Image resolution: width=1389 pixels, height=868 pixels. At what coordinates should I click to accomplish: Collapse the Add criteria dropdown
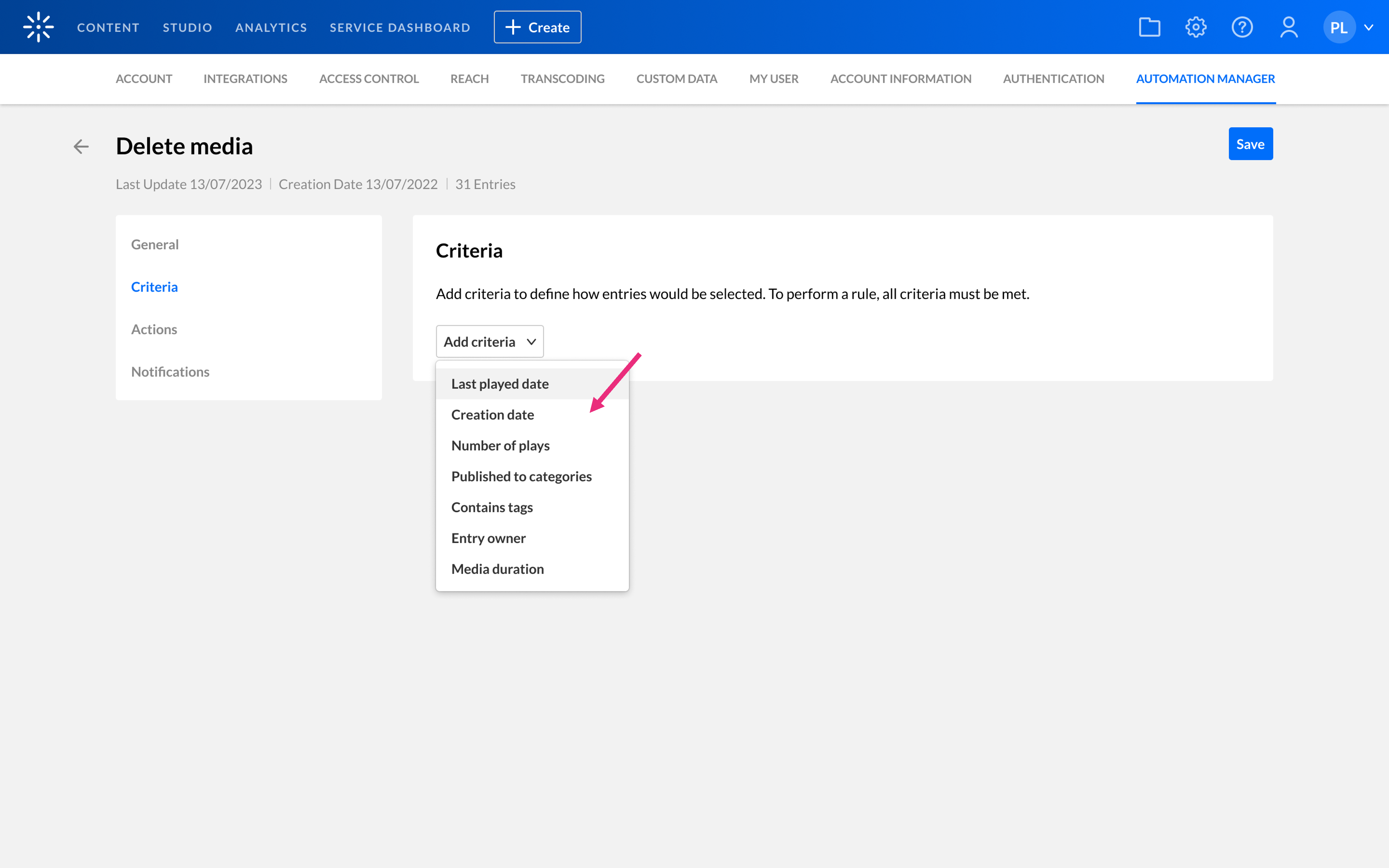coord(490,342)
